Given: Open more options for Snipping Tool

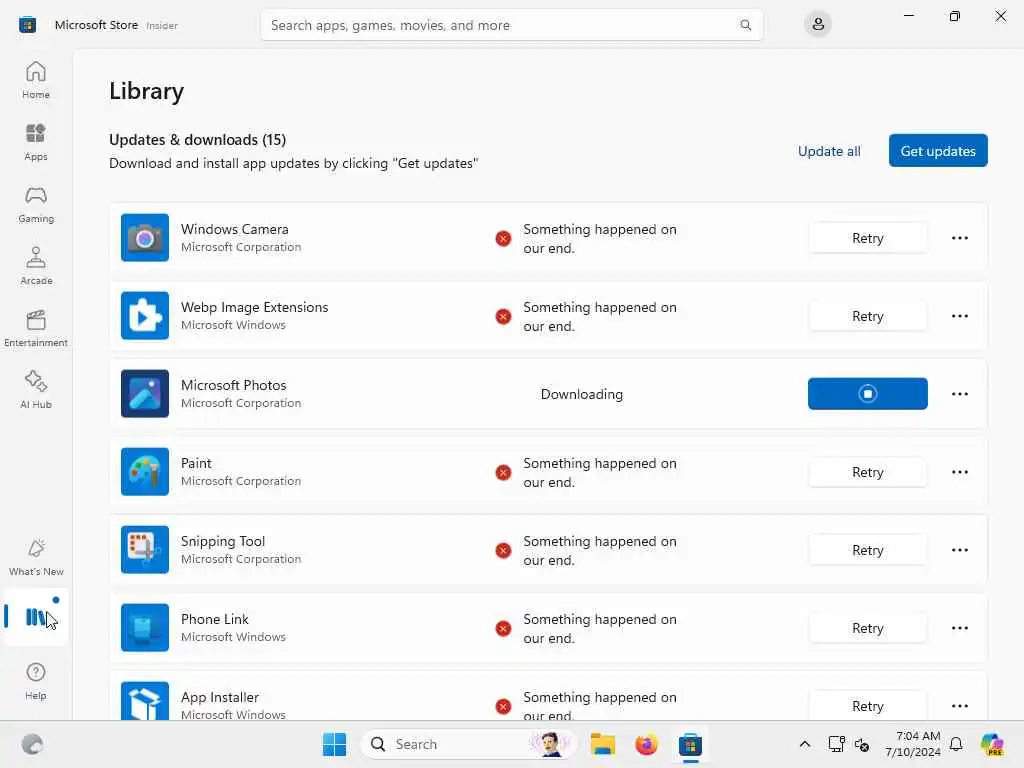Looking at the screenshot, I should (960, 550).
